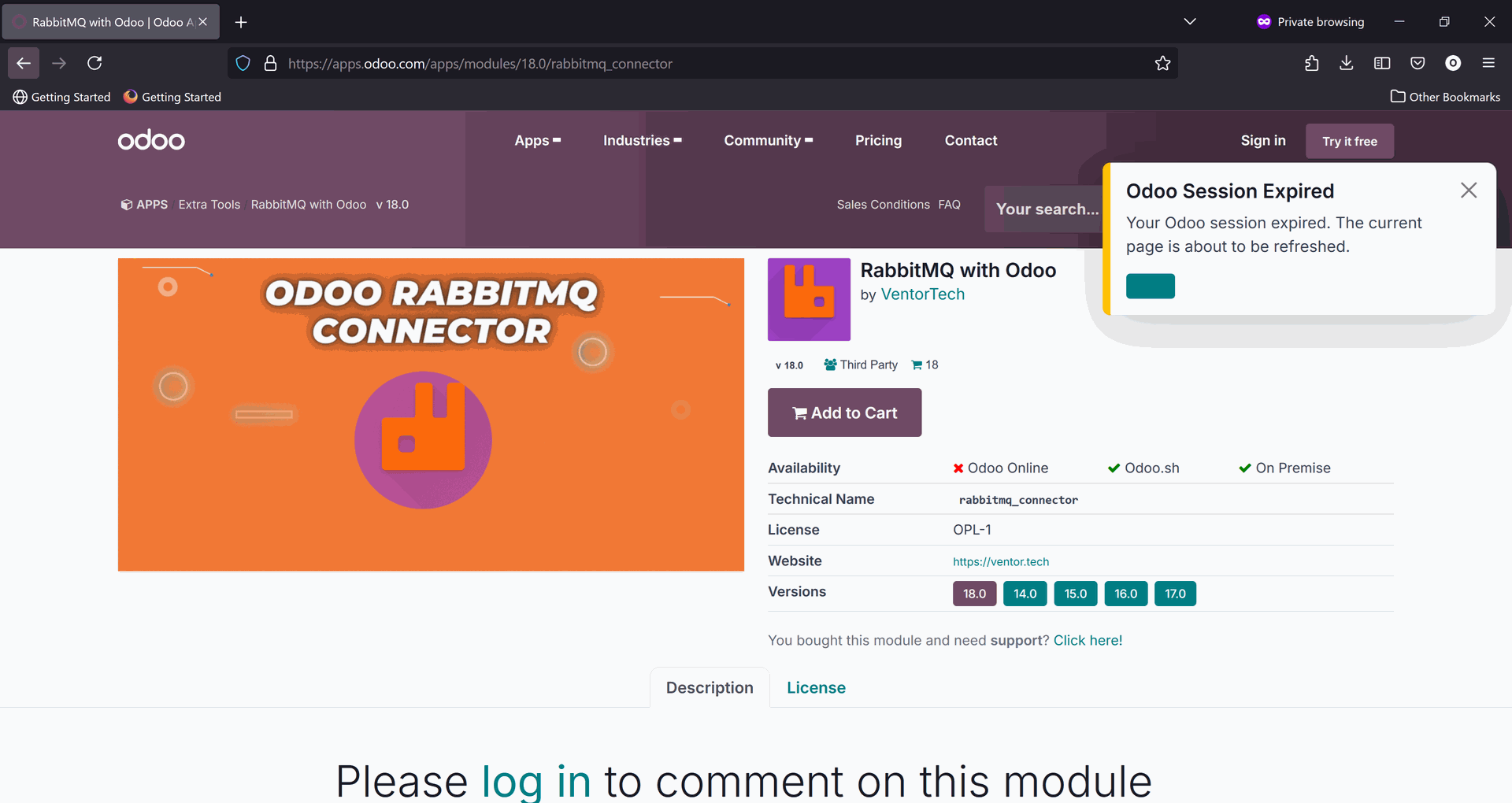Click the purchases cart count icon
The image size is (1512, 803).
click(x=917, y=365)
